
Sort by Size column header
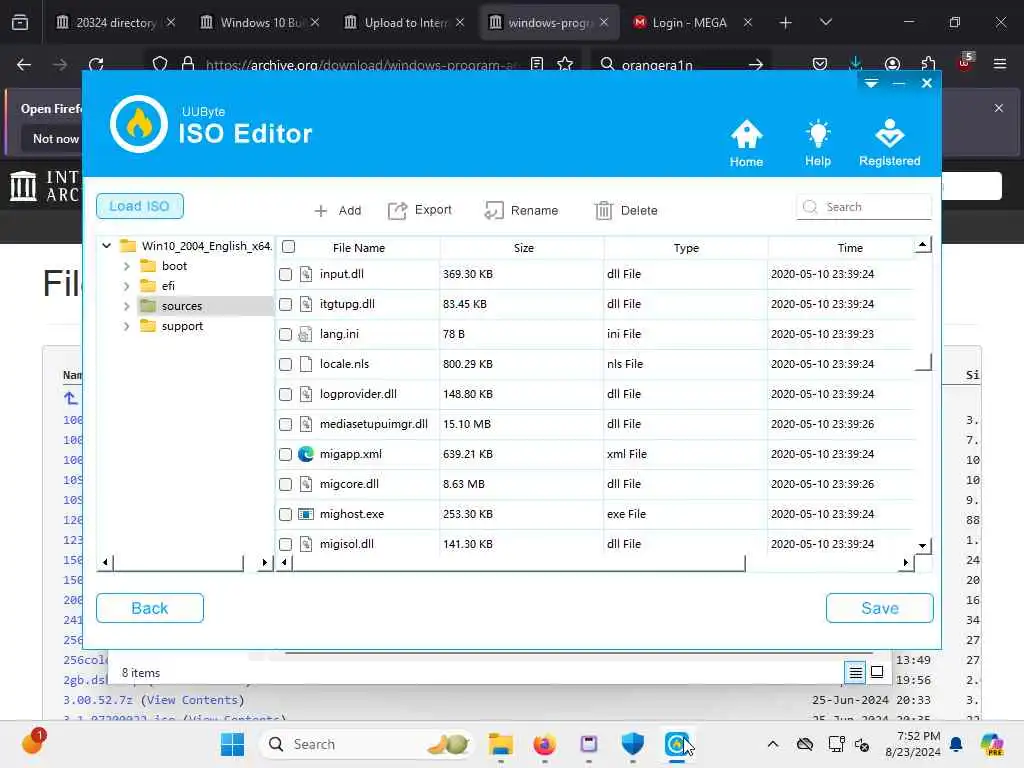point(523,248)
